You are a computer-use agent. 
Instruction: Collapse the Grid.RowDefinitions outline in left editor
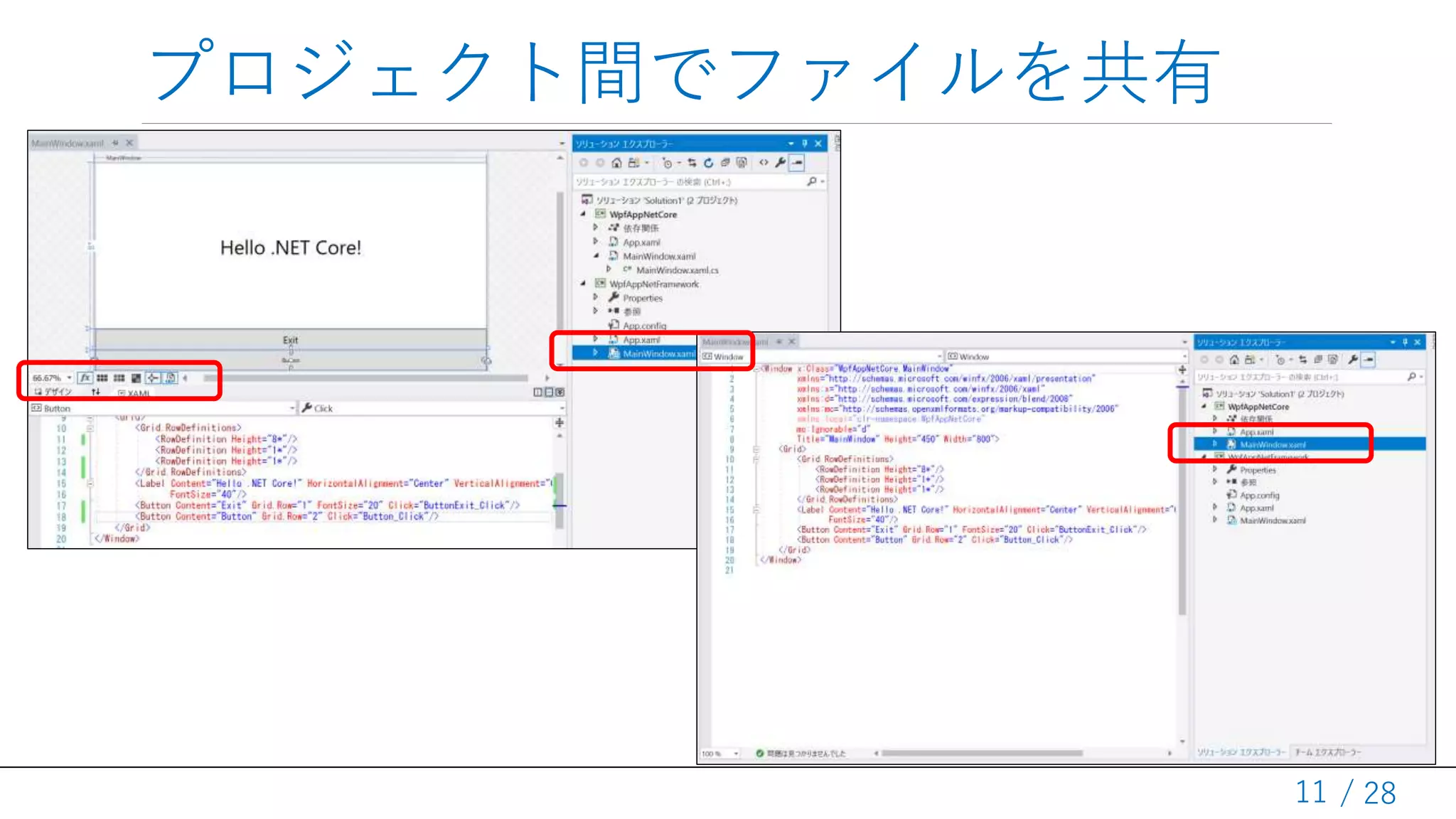[x=90, y=428]
